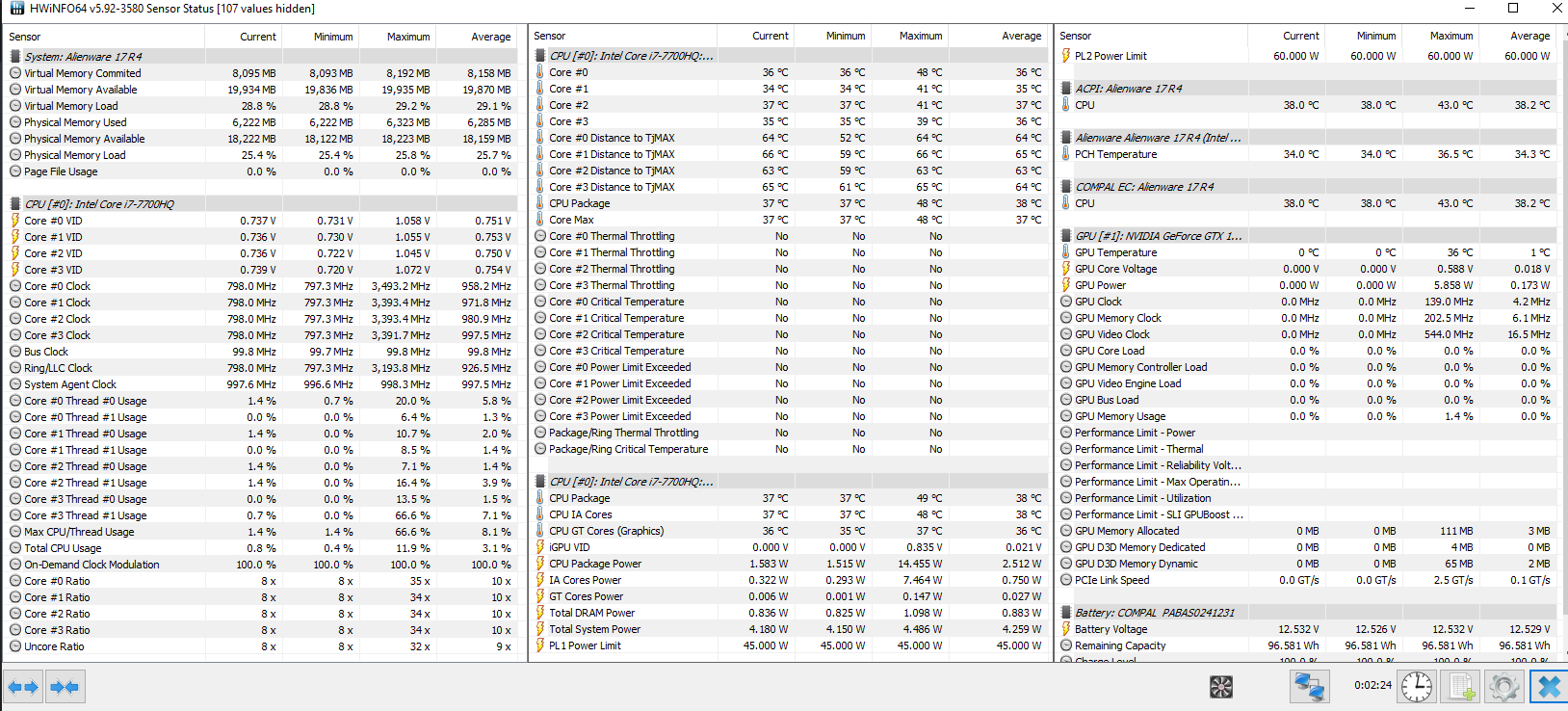This screenshot has height=711, width=1568.
Task: Select the System: Alienware 17 R4 group header
Action: [83, 57]
